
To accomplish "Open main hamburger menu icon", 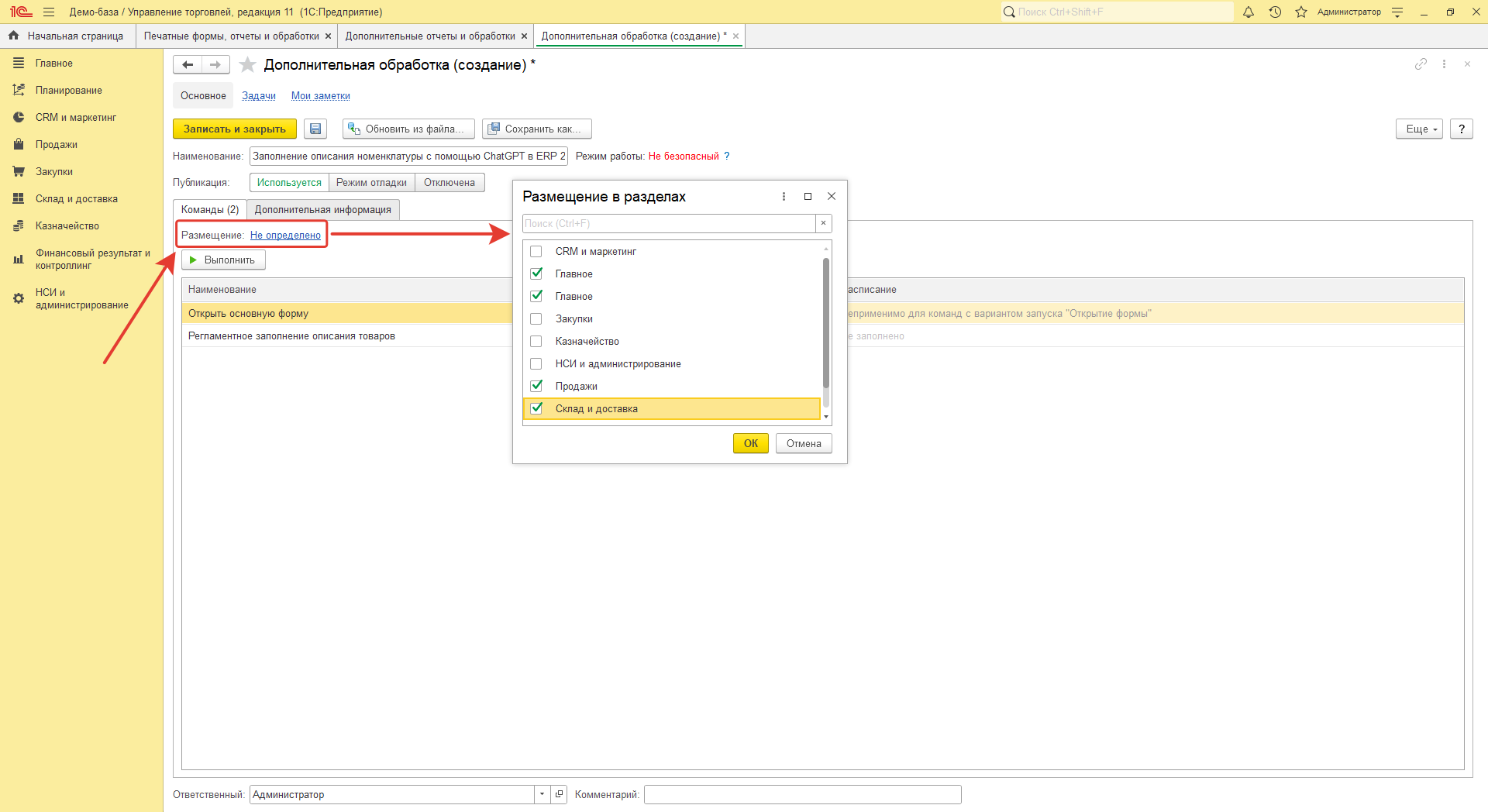I will 49,12.
